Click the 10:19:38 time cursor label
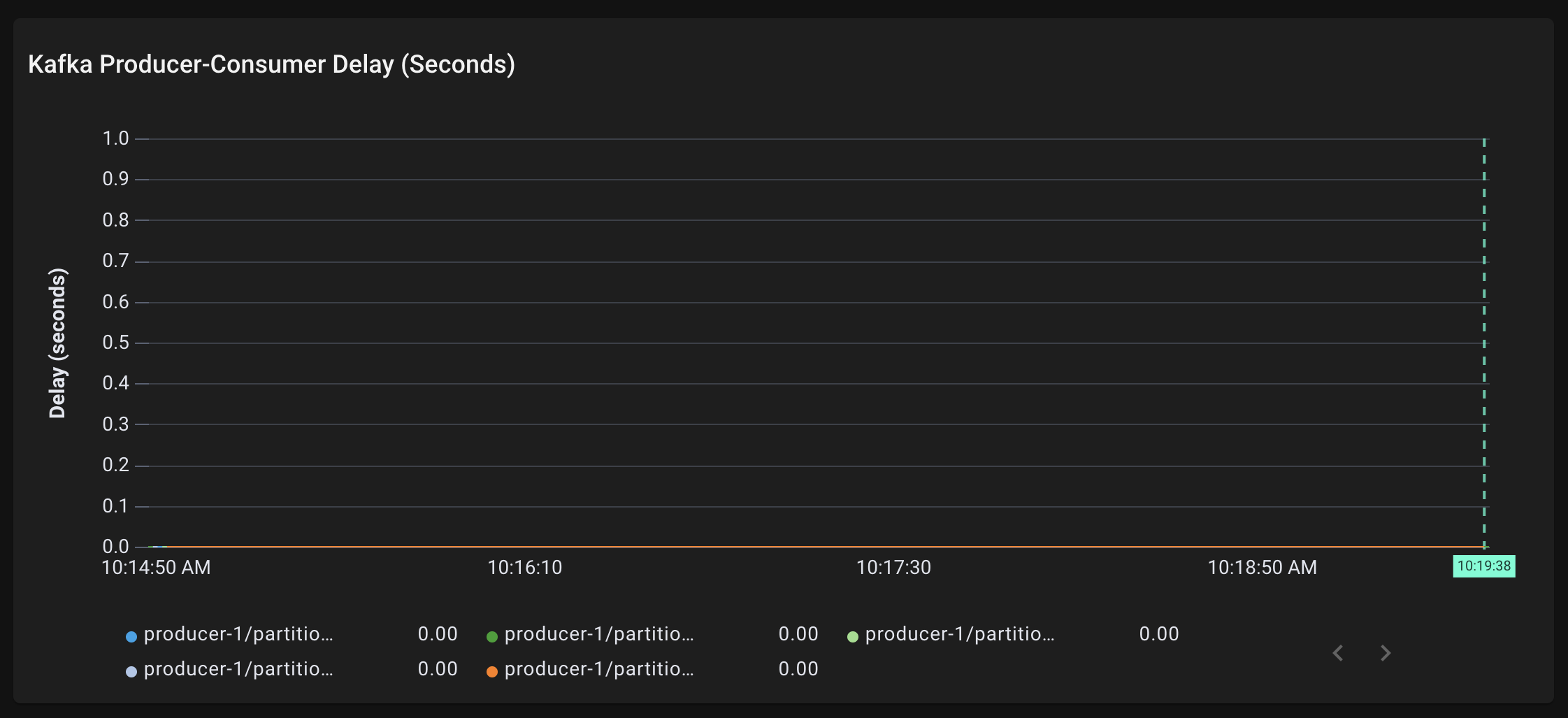 [1483, 566]
